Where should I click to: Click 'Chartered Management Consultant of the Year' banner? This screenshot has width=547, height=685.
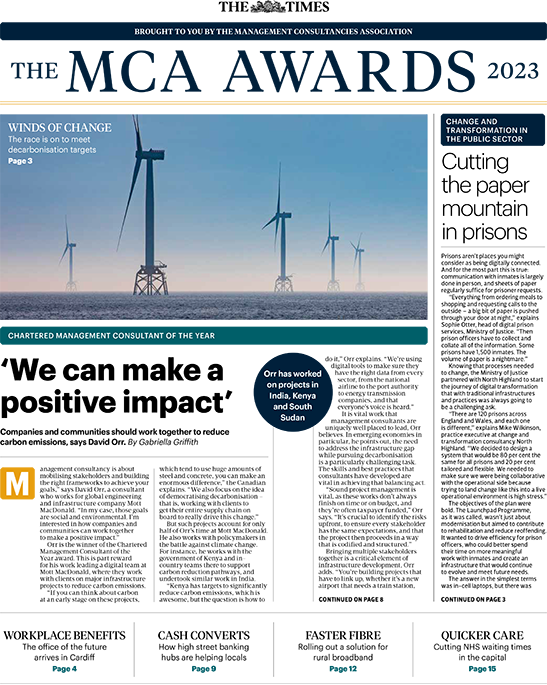point(214,336)
